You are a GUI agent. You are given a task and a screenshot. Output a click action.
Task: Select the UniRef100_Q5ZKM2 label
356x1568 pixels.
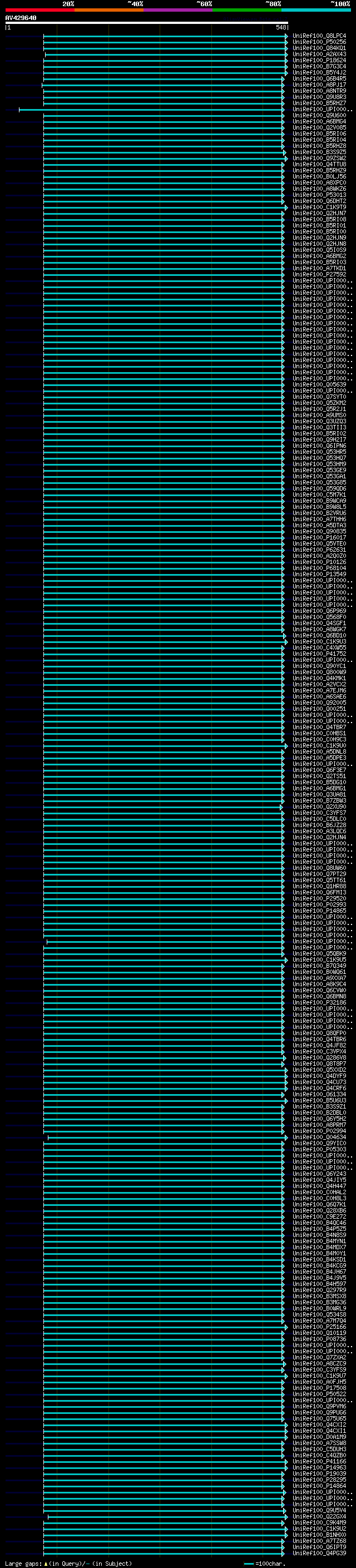point(319,403)
